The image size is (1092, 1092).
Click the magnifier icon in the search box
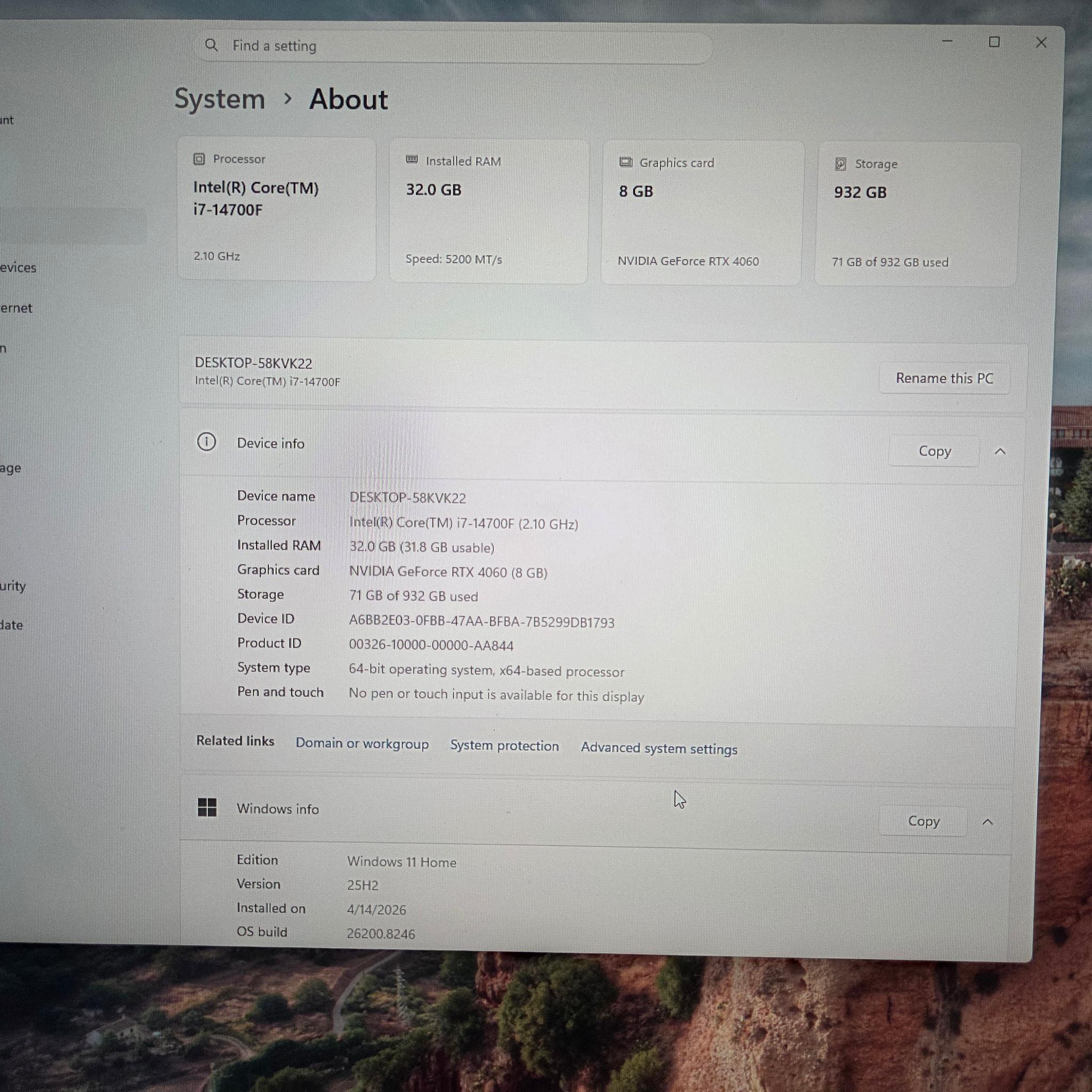(211, 45)
